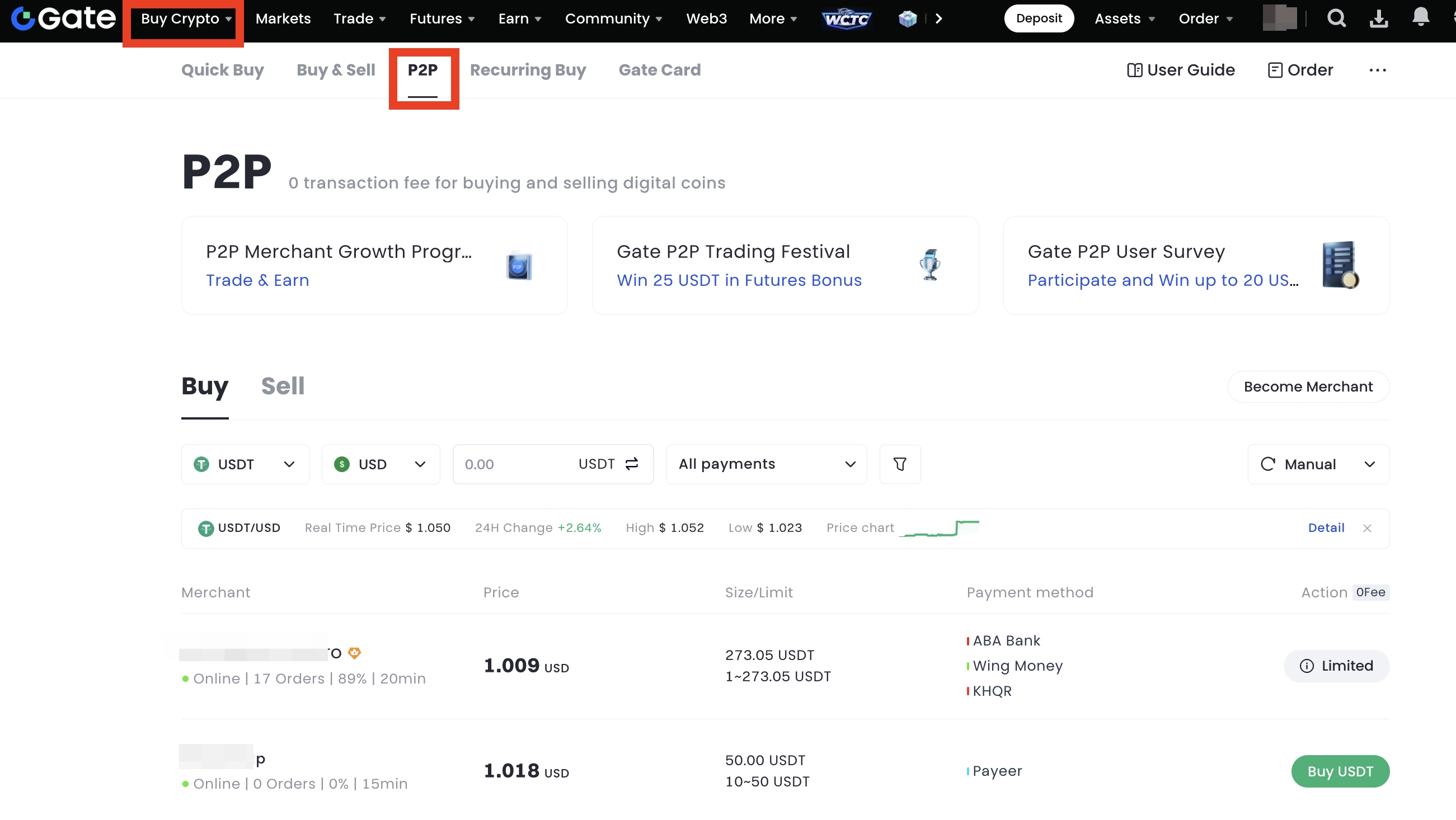Click the WCTC banner icon
The height and width of the screenshot is (820, 1456).
pyautogui.click(x=846, y=18)
